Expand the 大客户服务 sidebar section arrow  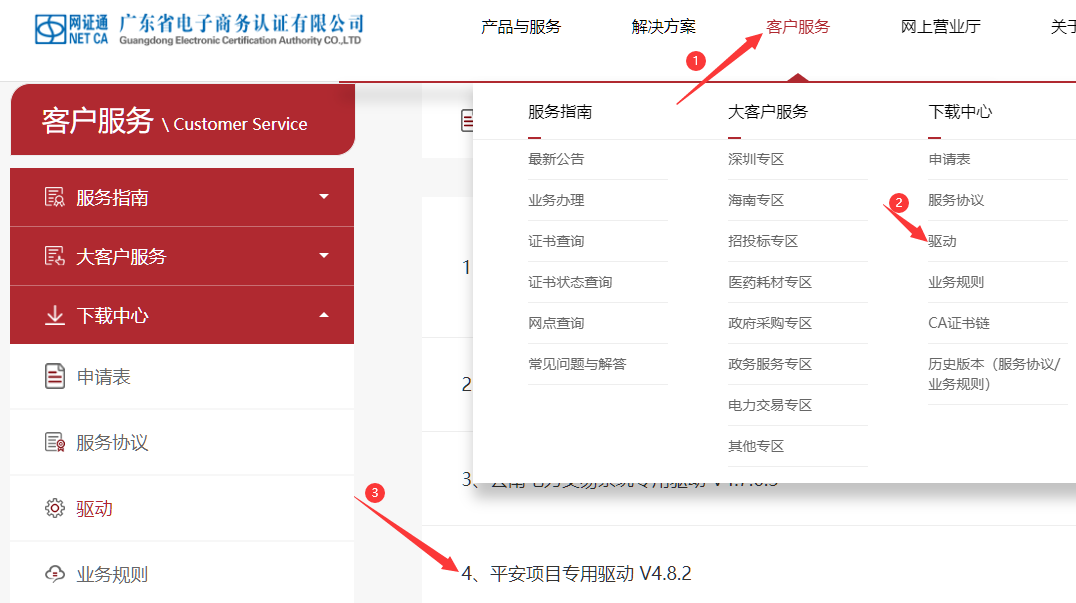[x=323, y=256]
